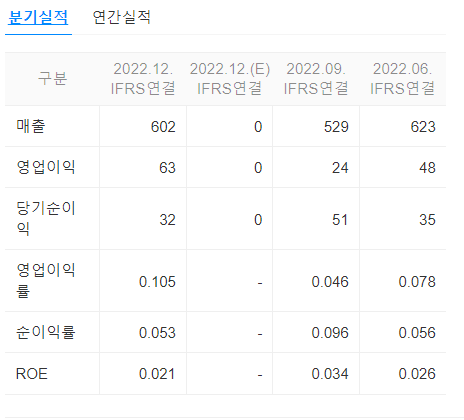Select the 영업이익 value 63
The width and height of the screenshot is (464, 420).
click(x=167, y=168)
